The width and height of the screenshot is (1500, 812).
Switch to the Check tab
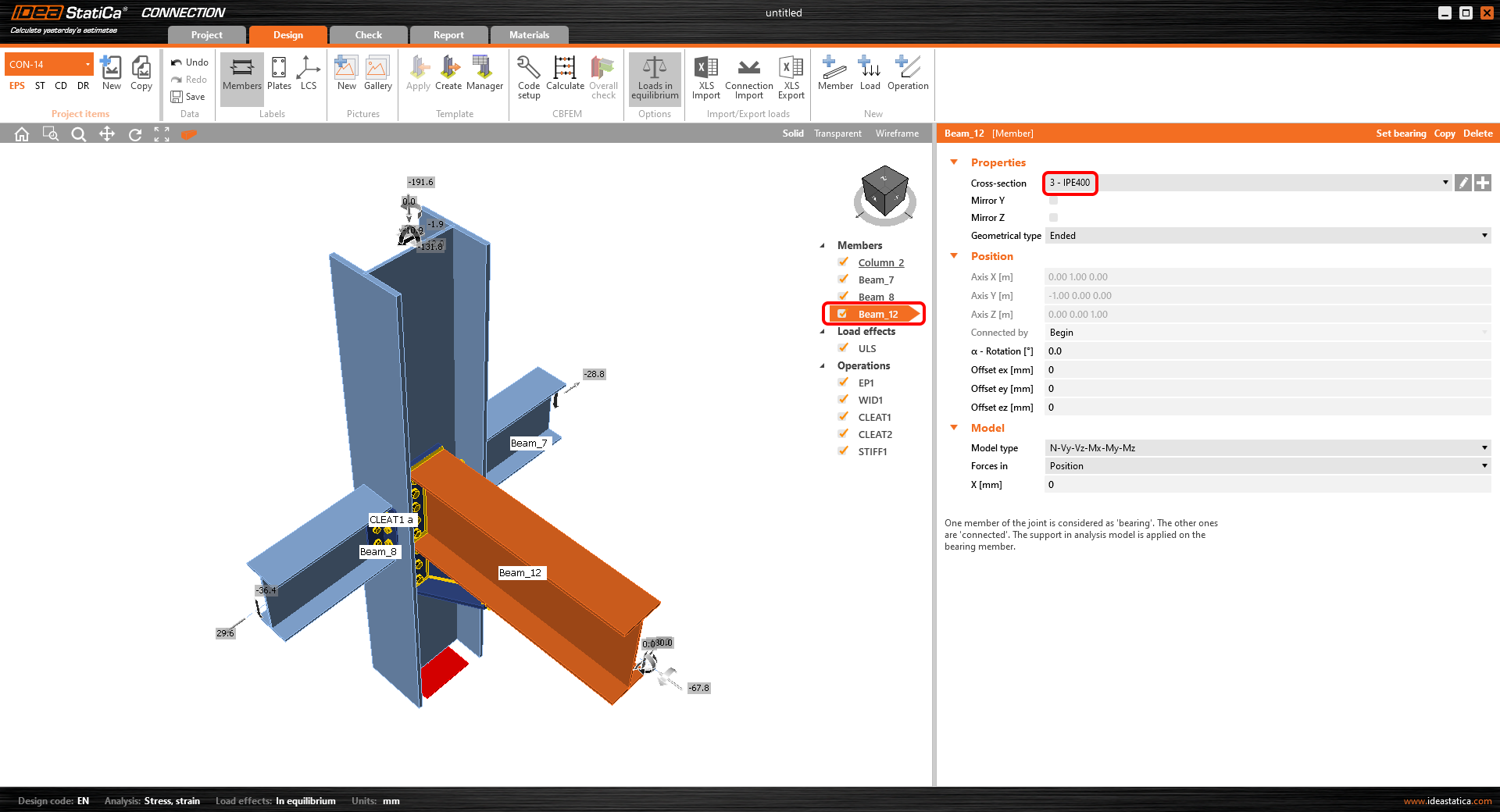(368, 35)
